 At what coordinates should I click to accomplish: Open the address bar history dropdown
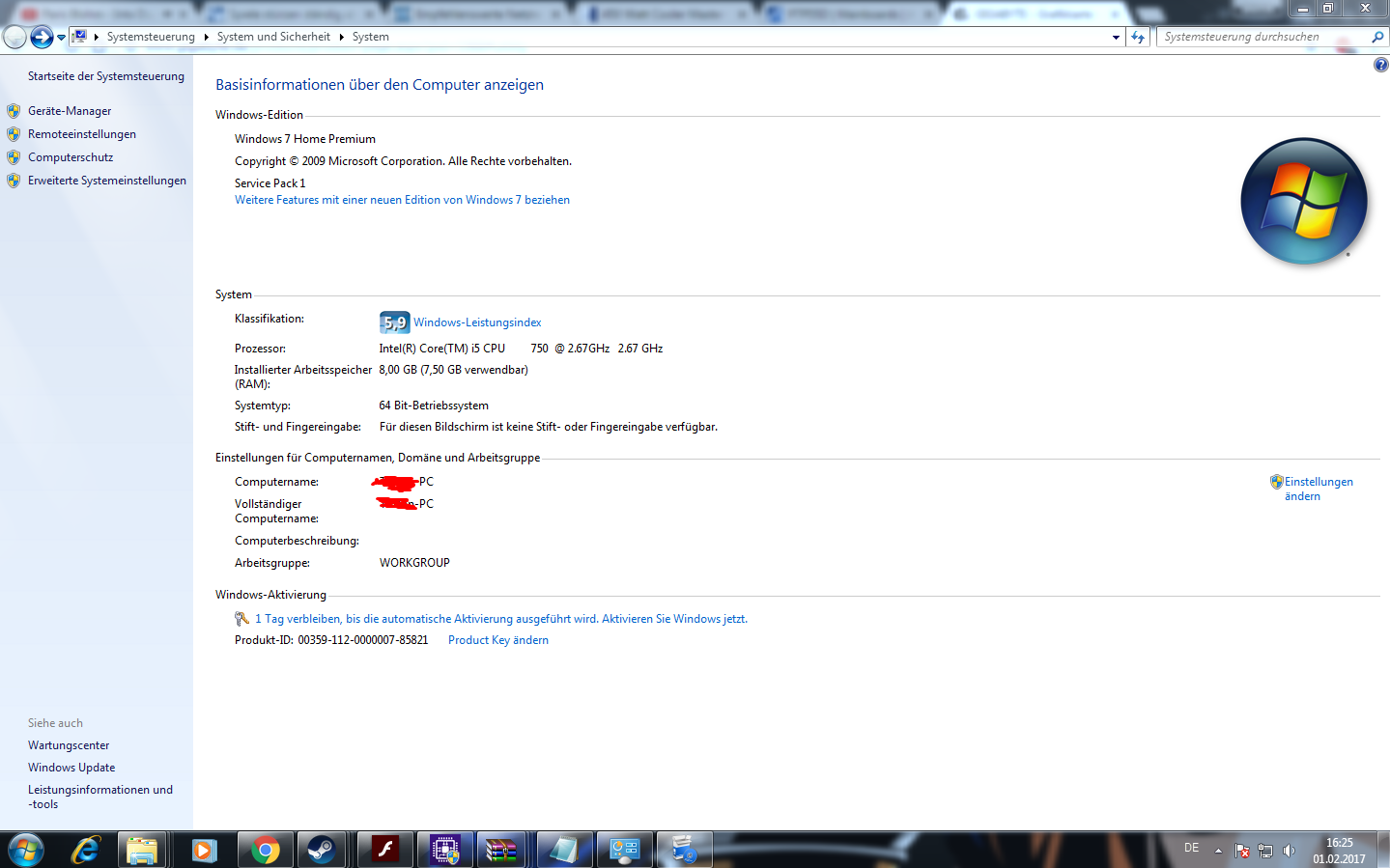(x=1117, y=37)
